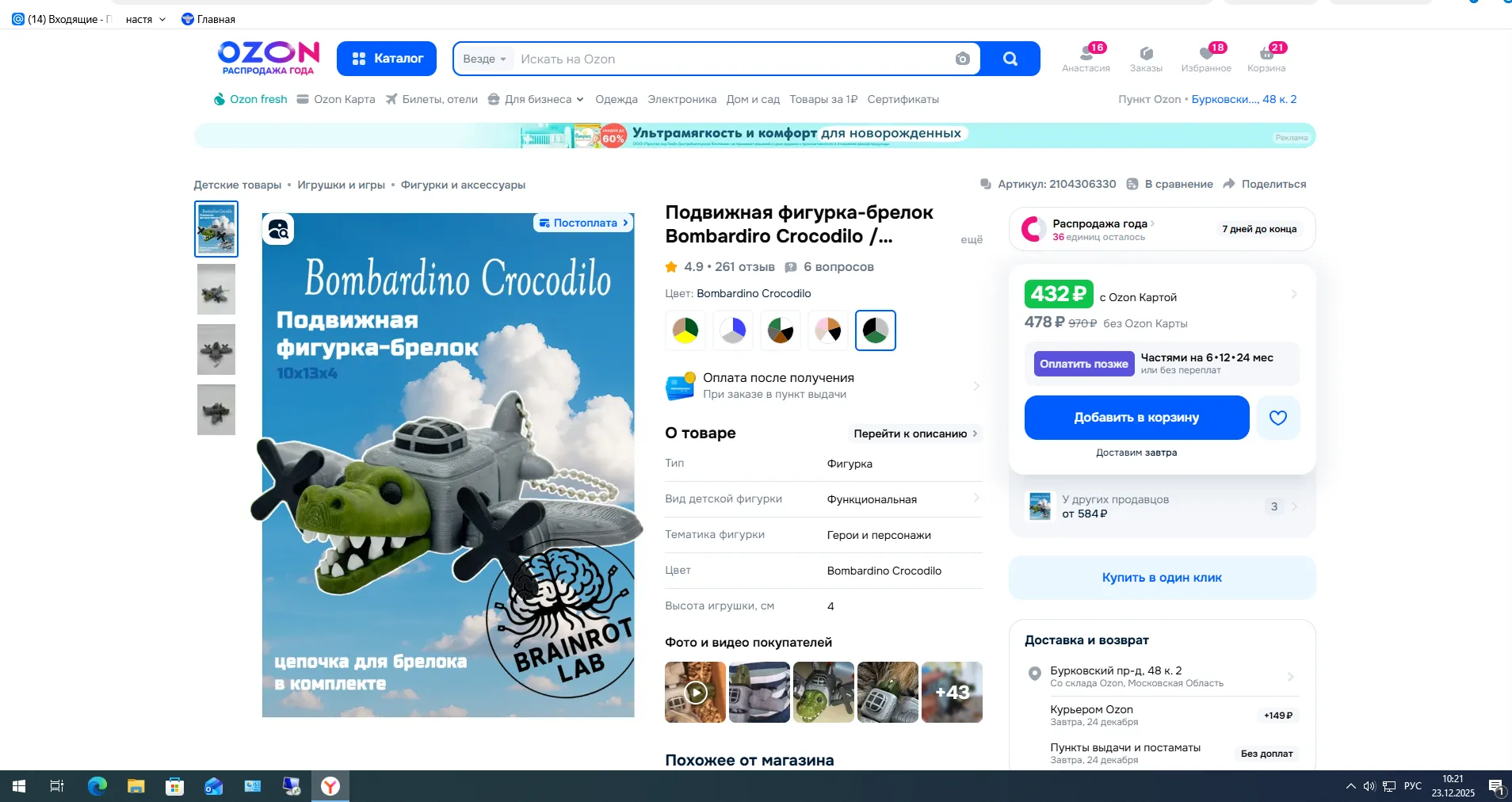
Task: Click similar-image search icon on product photo
Action: (278, 230)
